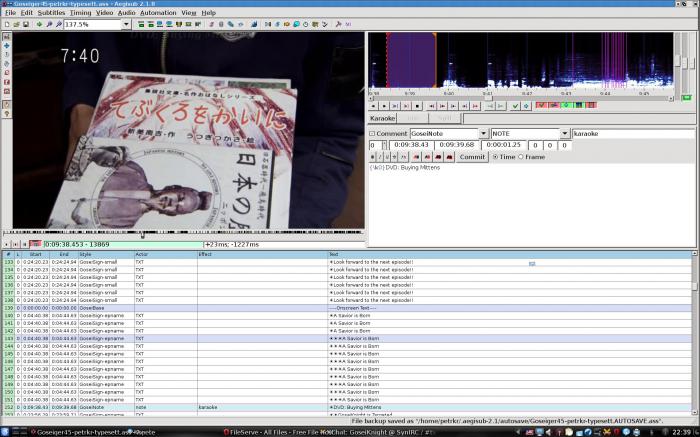Click the Font face fn button
700x437 pixels.
(x=404, y=157)
